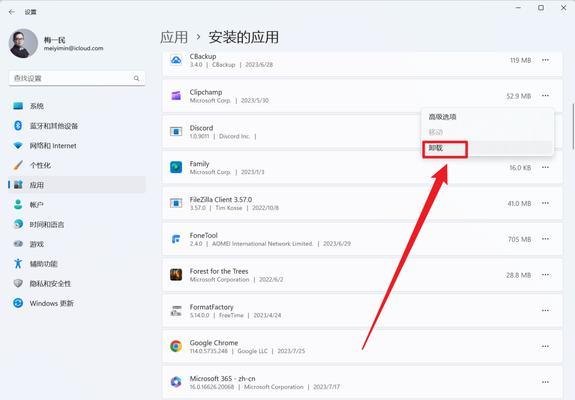Open the 系统 settings category

click(x=77, y=106)
